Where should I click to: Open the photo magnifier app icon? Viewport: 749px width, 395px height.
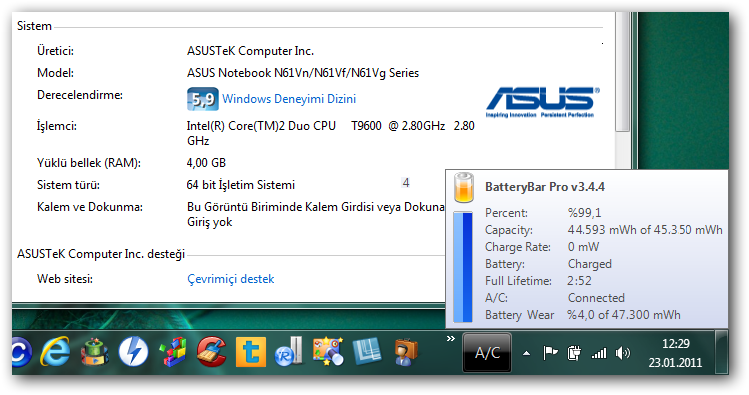click(x=328, y=352)
